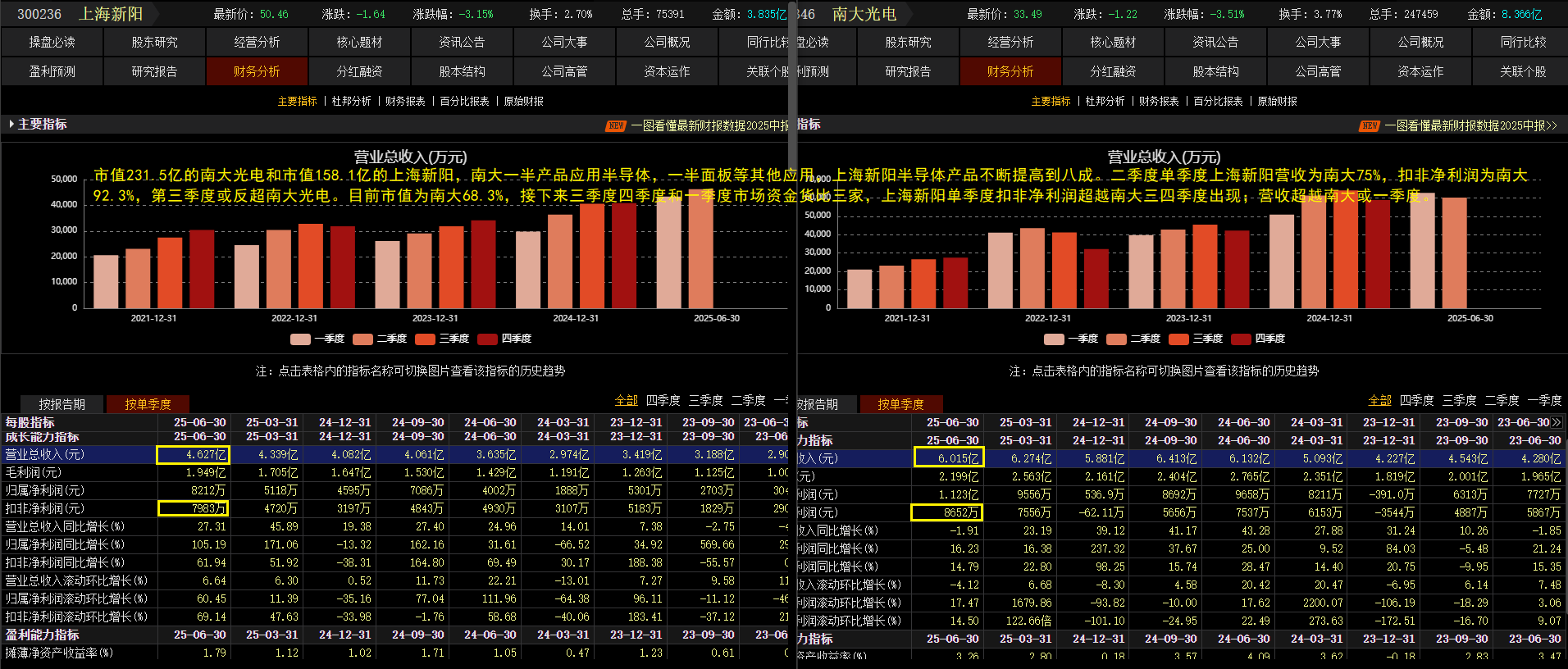Click the 7983万 cell in 上海新阳 table

[x=193, y=508]
